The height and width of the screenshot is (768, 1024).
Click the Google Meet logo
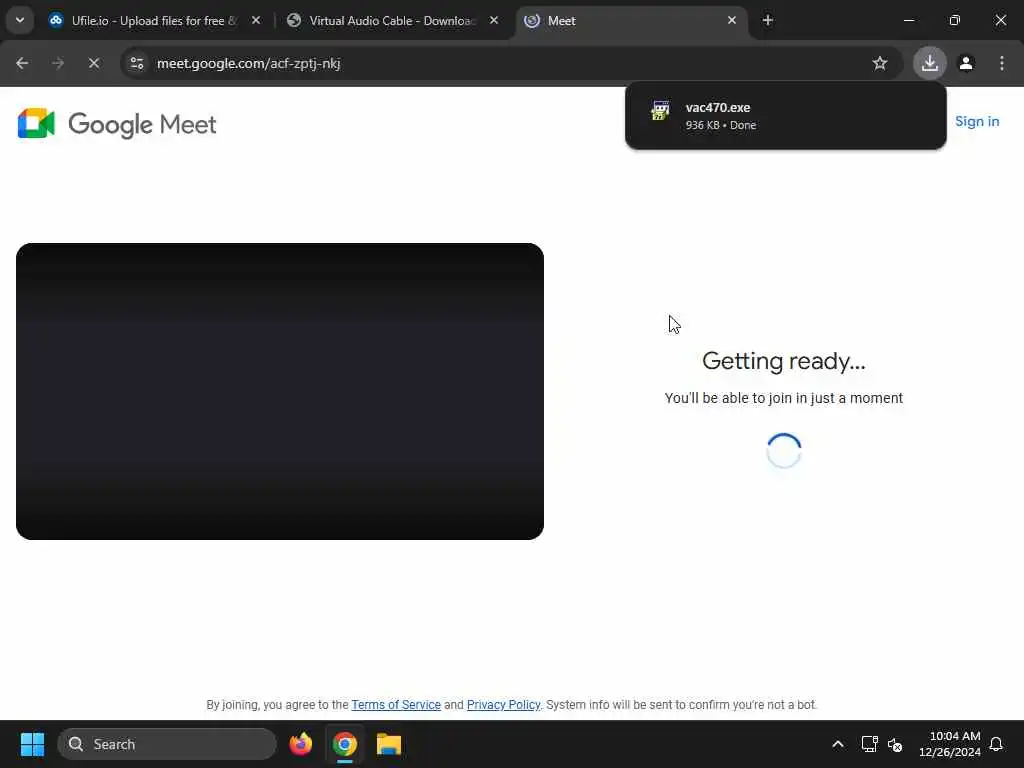[117, 123]
